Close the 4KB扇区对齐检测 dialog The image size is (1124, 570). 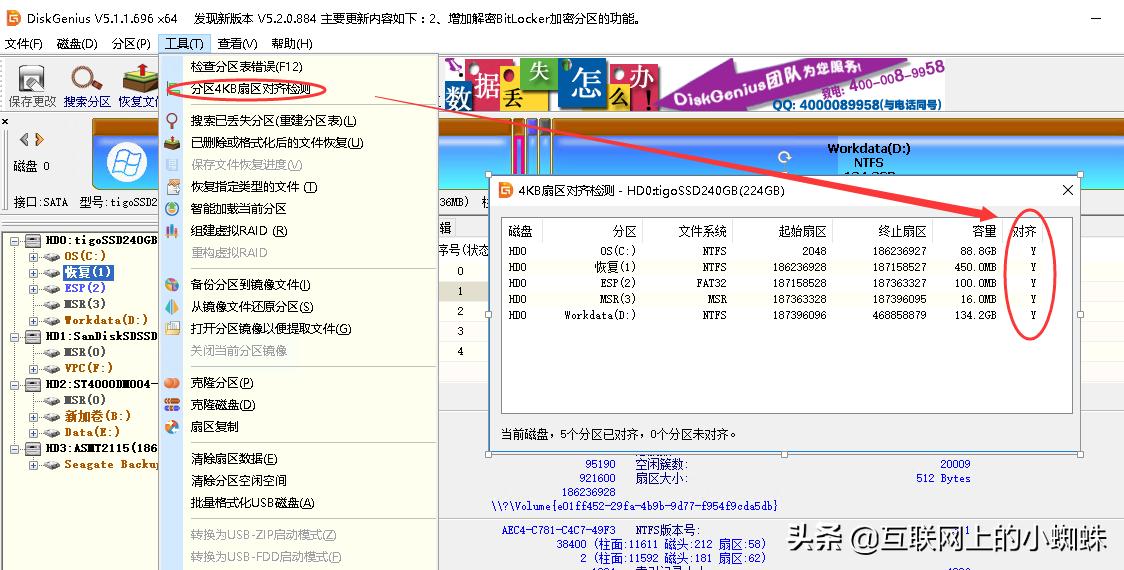pyautogui.click(x=1067, y=190)
